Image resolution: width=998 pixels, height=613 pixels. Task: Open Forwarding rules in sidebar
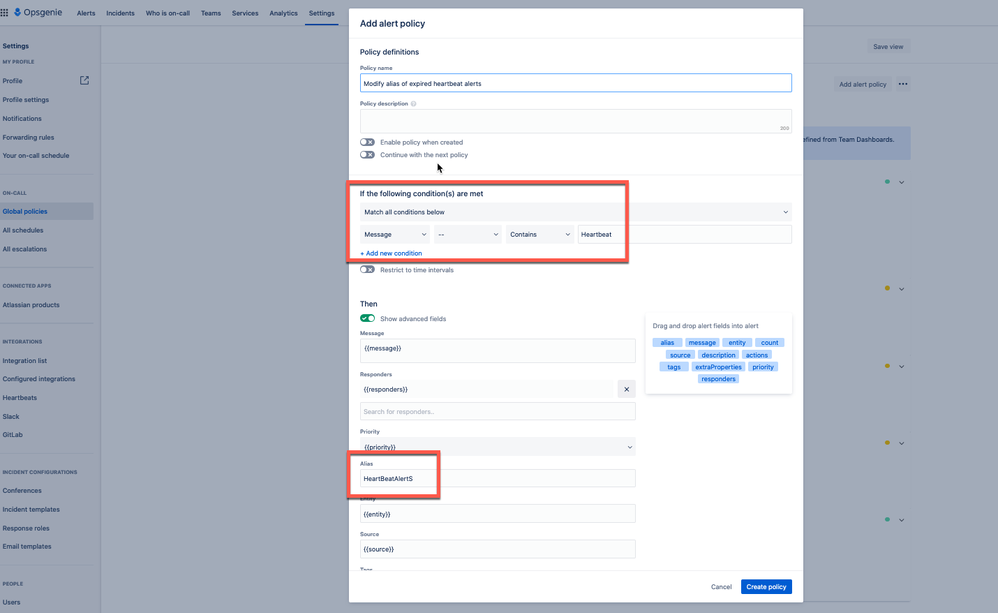pos(28,137)
